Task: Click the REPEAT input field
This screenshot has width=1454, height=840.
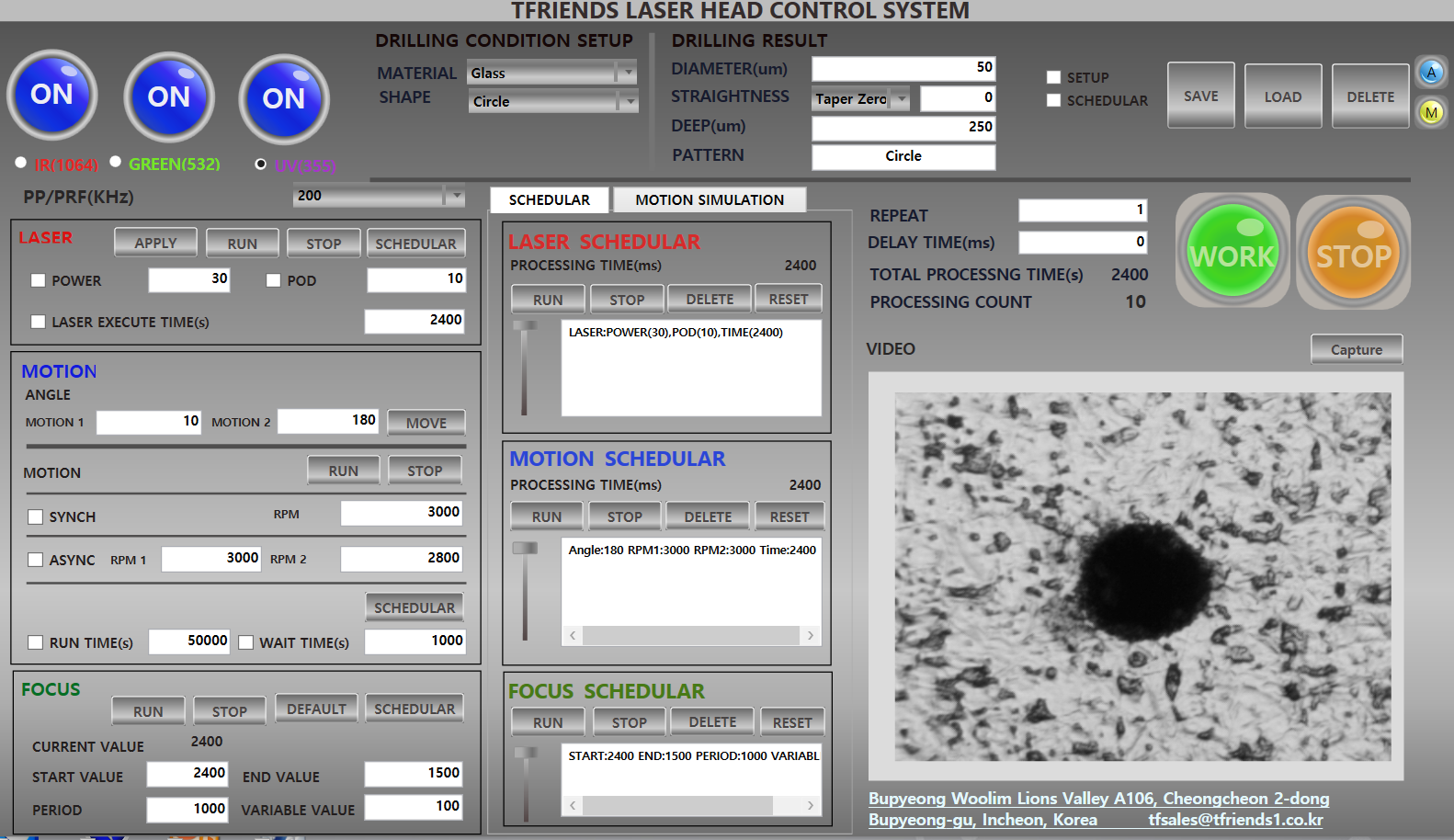Action: click(1083, 210)
